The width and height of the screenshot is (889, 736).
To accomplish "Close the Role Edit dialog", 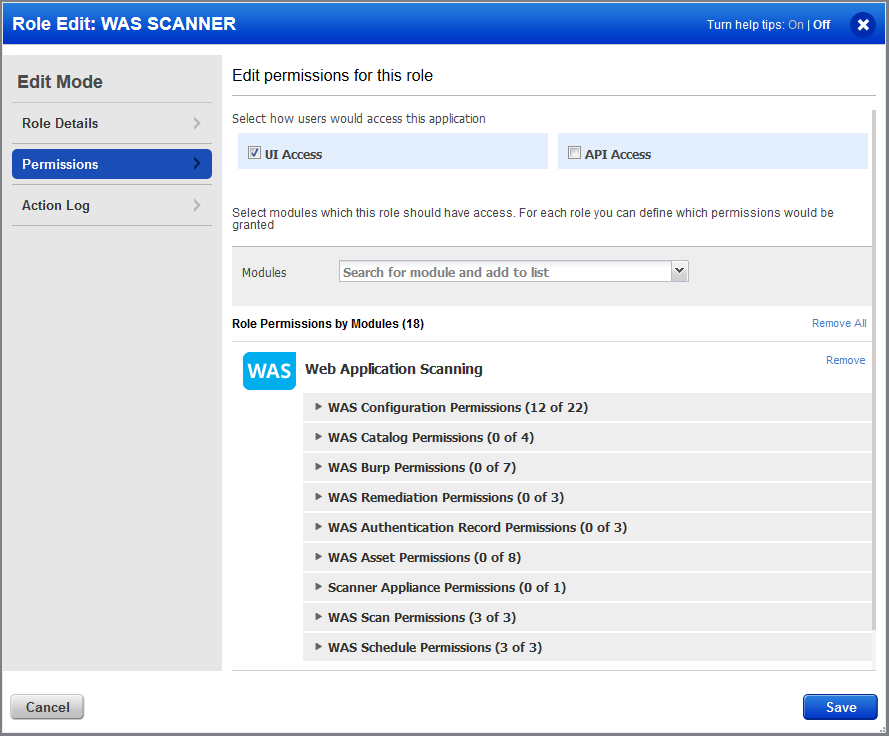I will coord(862,25).
